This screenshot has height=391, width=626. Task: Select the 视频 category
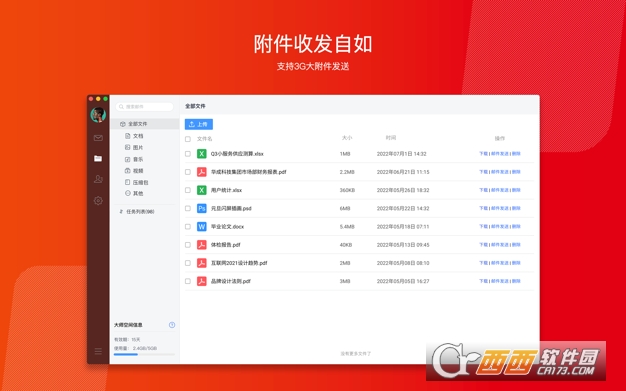(134, 171)
